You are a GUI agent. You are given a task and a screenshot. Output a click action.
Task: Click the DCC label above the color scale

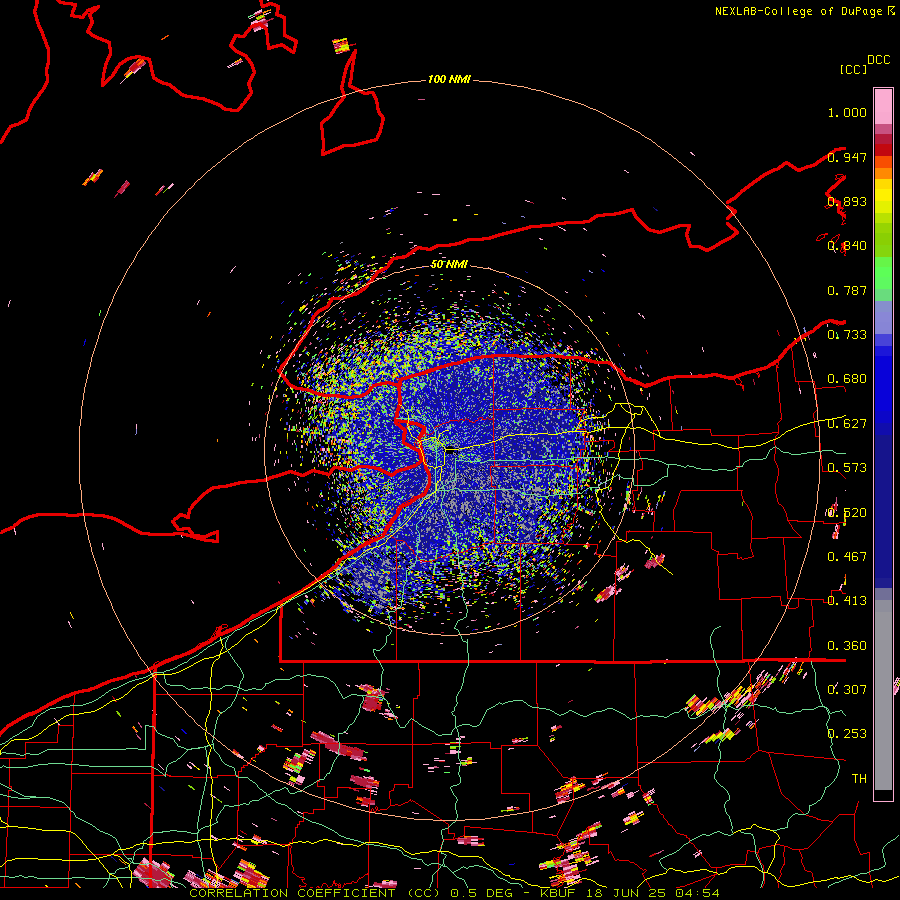[x=878, y=60]
